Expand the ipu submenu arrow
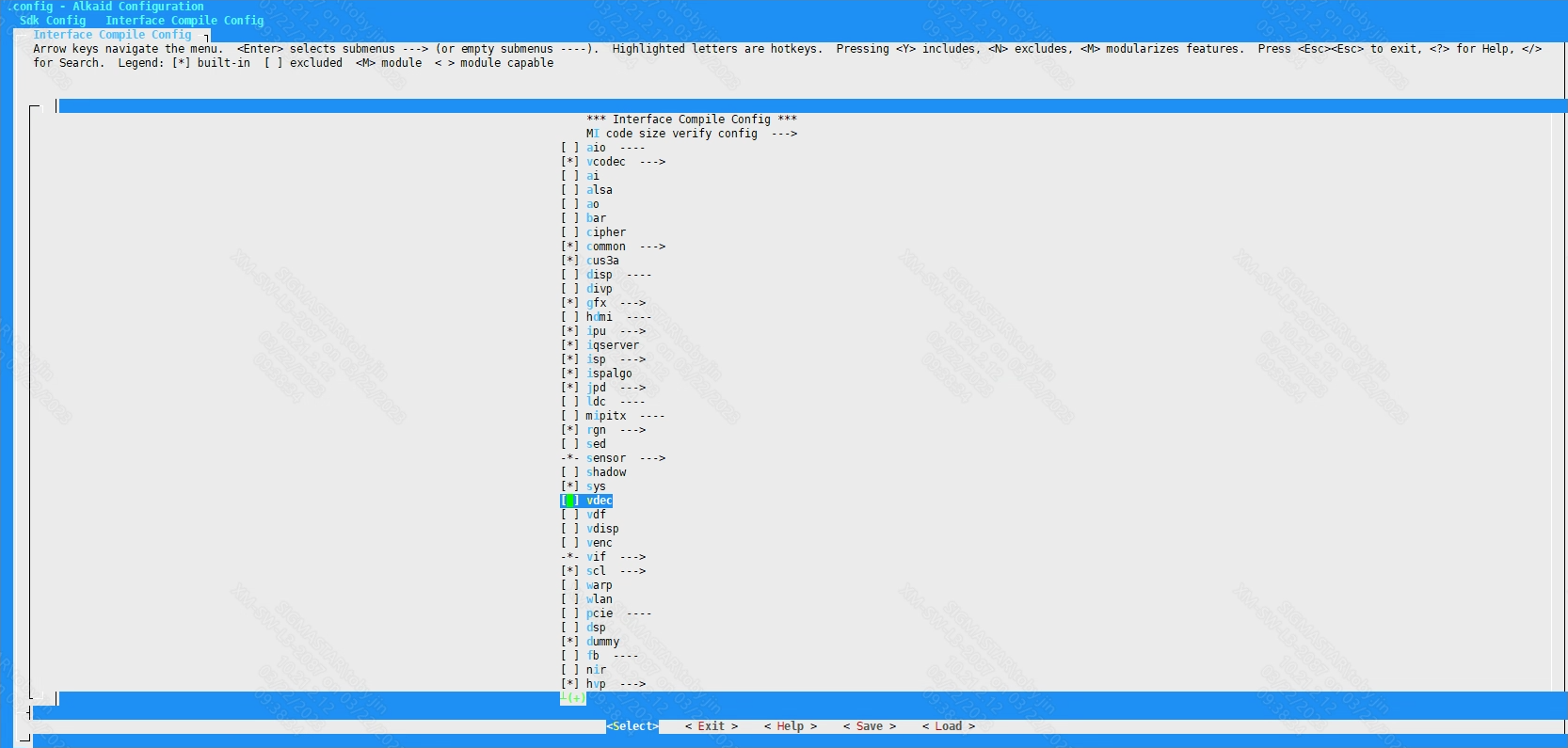The width and height of the screenshot is (1568, 748). coord(632,331)
